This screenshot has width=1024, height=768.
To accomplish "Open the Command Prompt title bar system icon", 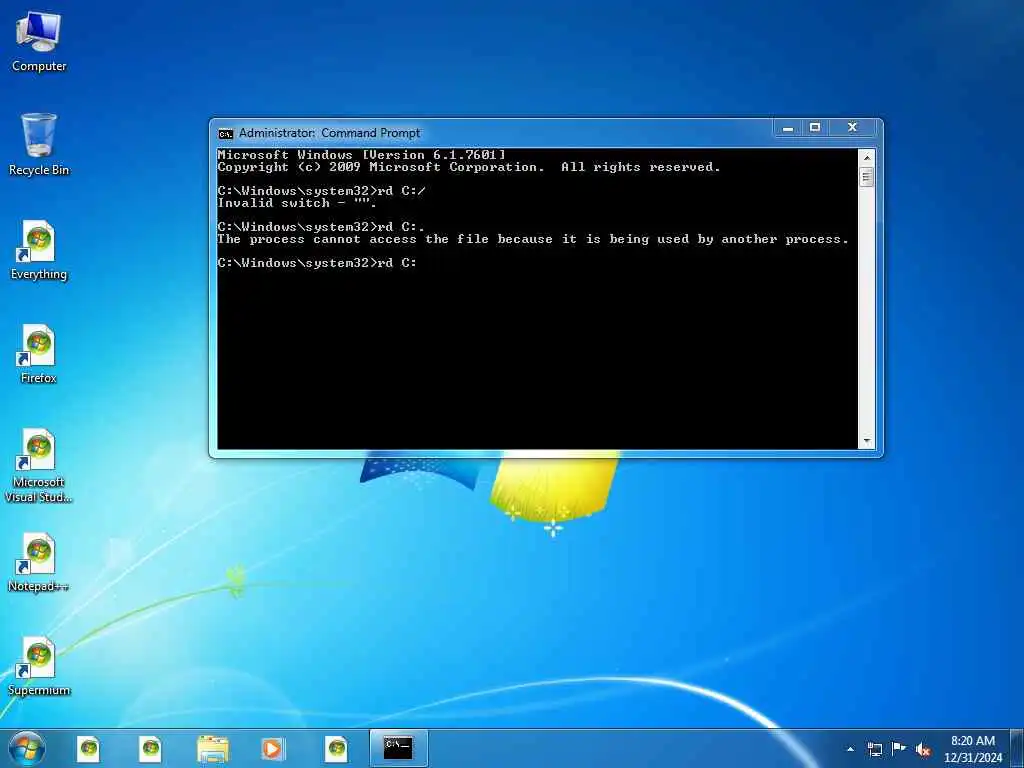I will click(x=225, y=133).
